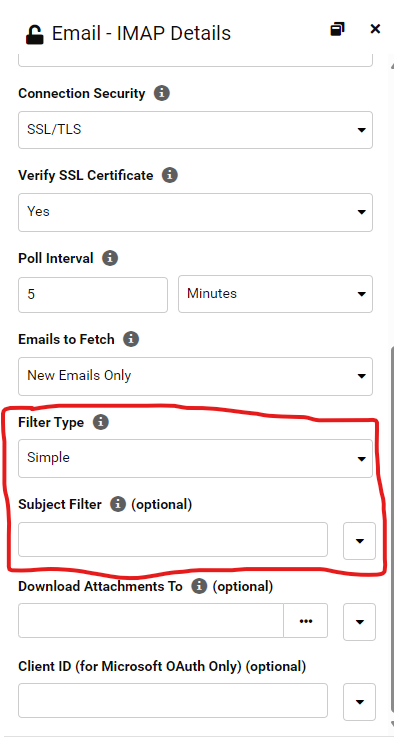Click the Poll Interval info icon

tap(110, 258)
